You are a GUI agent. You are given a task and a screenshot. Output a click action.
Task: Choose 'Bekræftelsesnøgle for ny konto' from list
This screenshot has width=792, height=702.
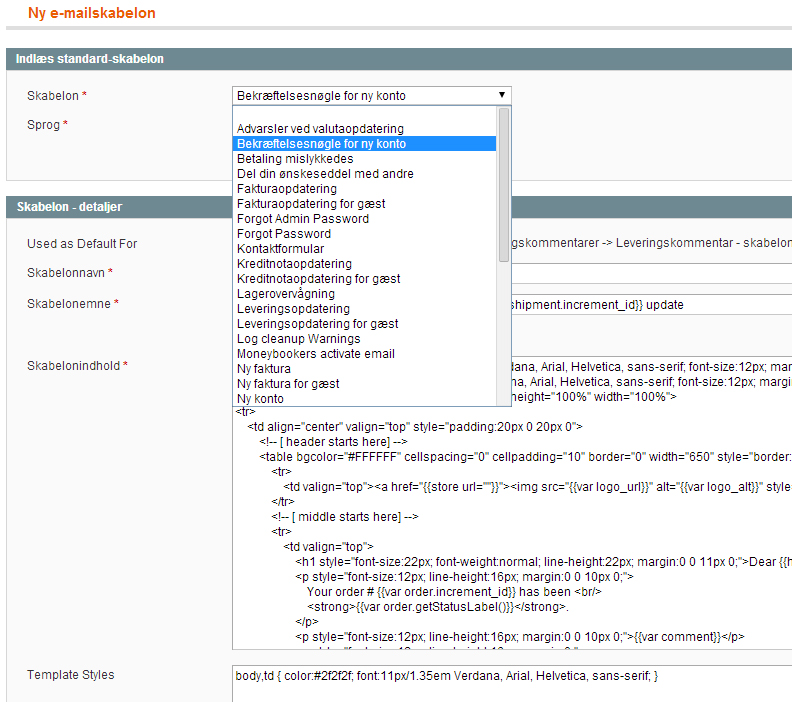coord(321,144)
